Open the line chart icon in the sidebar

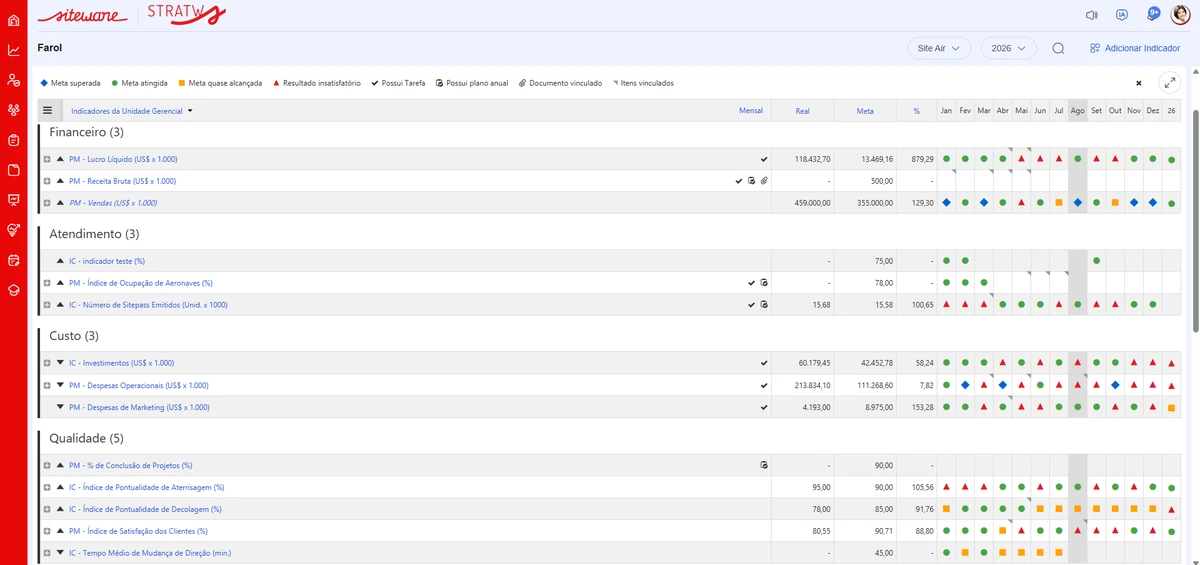point(13,50)
